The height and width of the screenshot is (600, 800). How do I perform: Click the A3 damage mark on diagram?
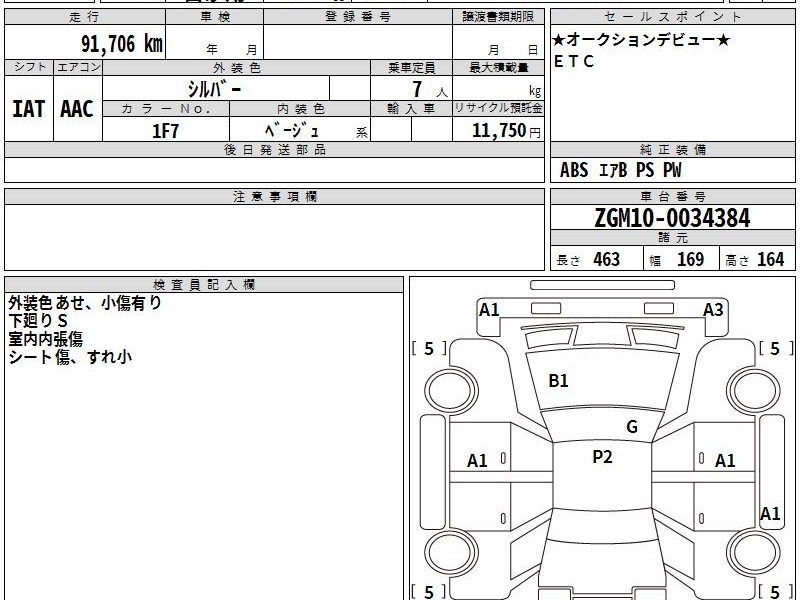point(713,310)
